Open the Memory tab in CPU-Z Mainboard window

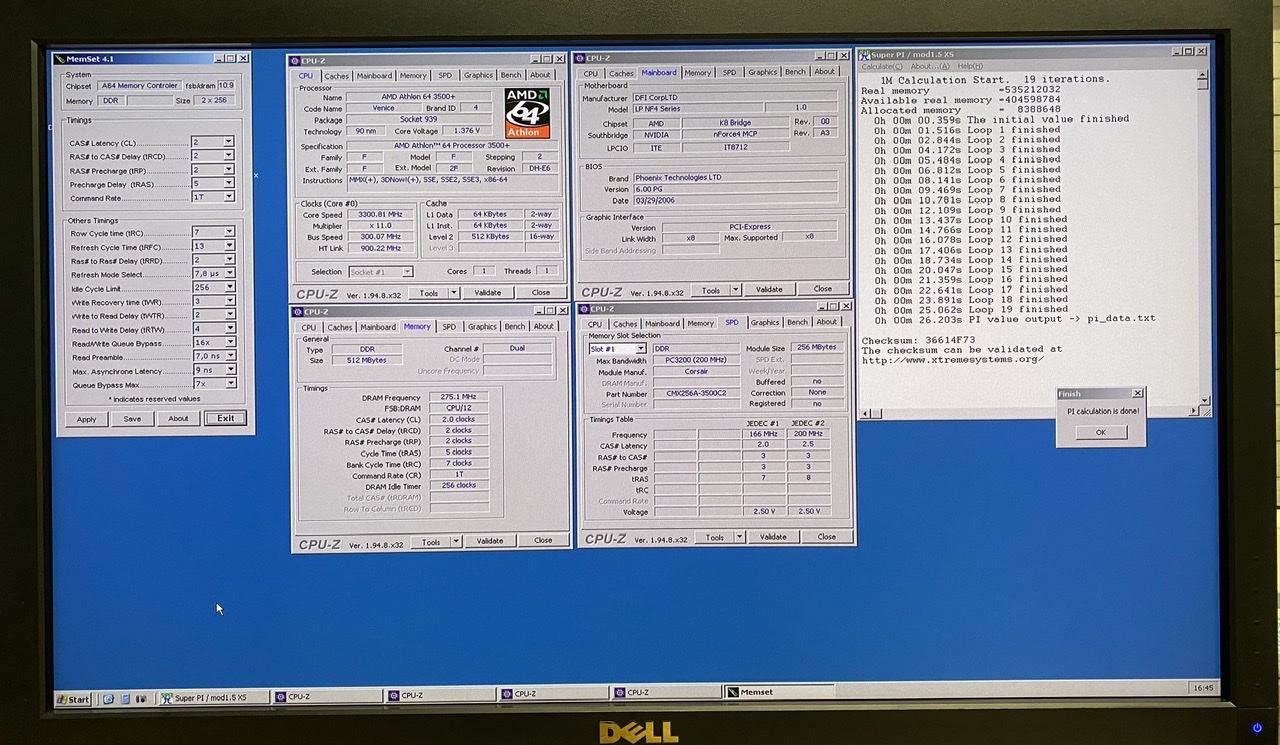point(698,72)
